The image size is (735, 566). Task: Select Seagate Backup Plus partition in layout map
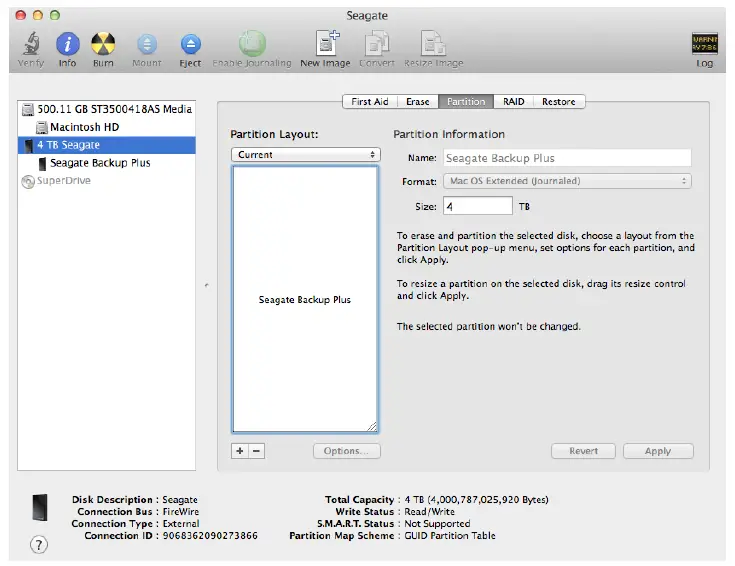(x=305, y=299)
